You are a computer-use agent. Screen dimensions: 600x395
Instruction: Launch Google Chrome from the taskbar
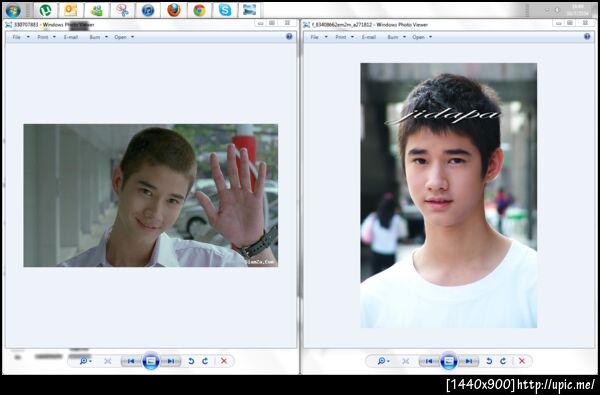(199, 10)
